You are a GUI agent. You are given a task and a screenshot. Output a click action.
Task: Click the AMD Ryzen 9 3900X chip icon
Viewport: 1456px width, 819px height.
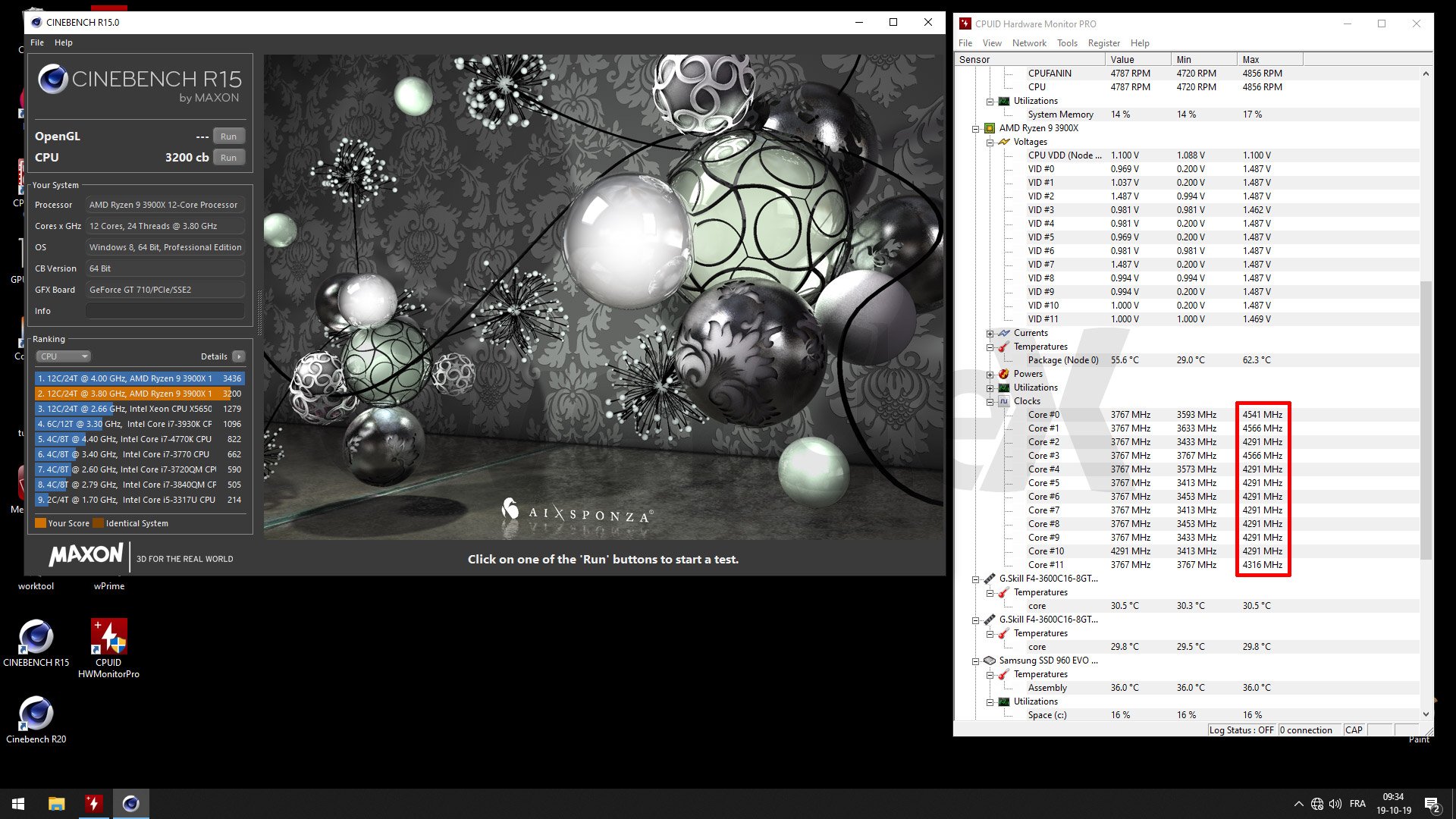990,128
